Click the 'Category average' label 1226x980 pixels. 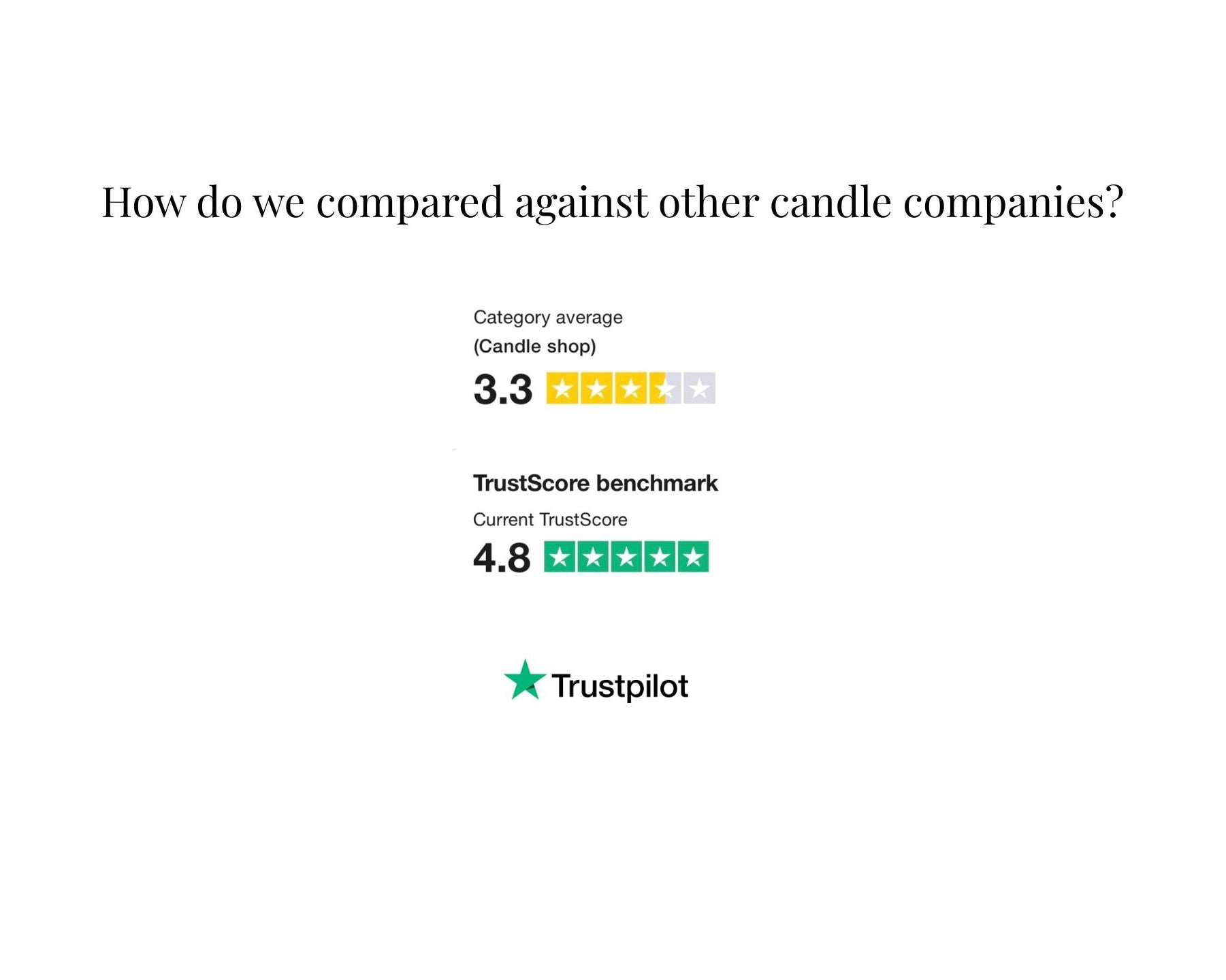tap(548, 318)
